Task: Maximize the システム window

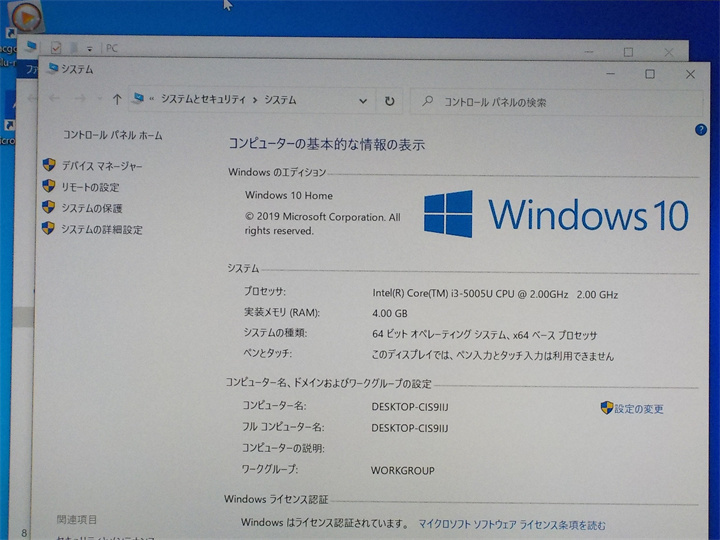Action: pos(650,74)
